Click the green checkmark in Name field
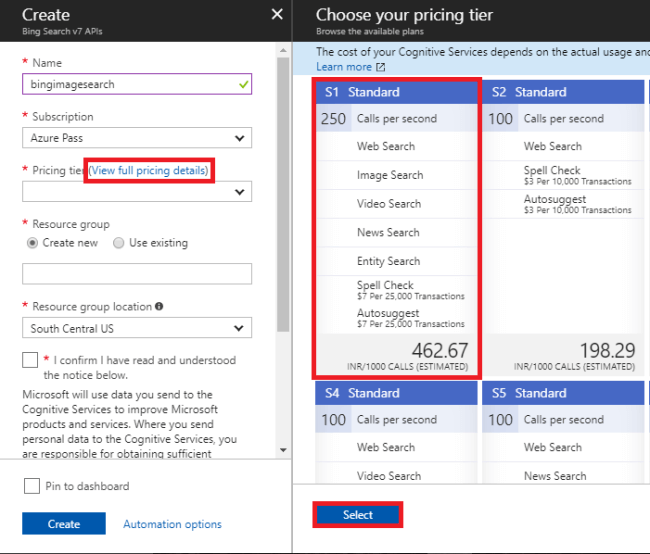The height and width of the screenshot is (554, 650). (243, 84)
